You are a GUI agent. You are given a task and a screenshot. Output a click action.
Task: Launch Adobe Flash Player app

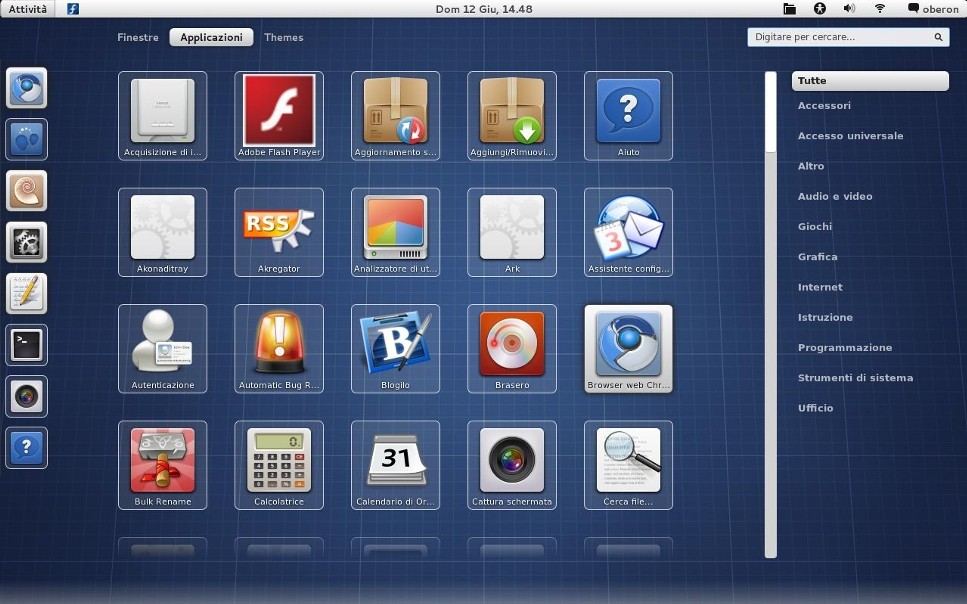click(279, 116)
